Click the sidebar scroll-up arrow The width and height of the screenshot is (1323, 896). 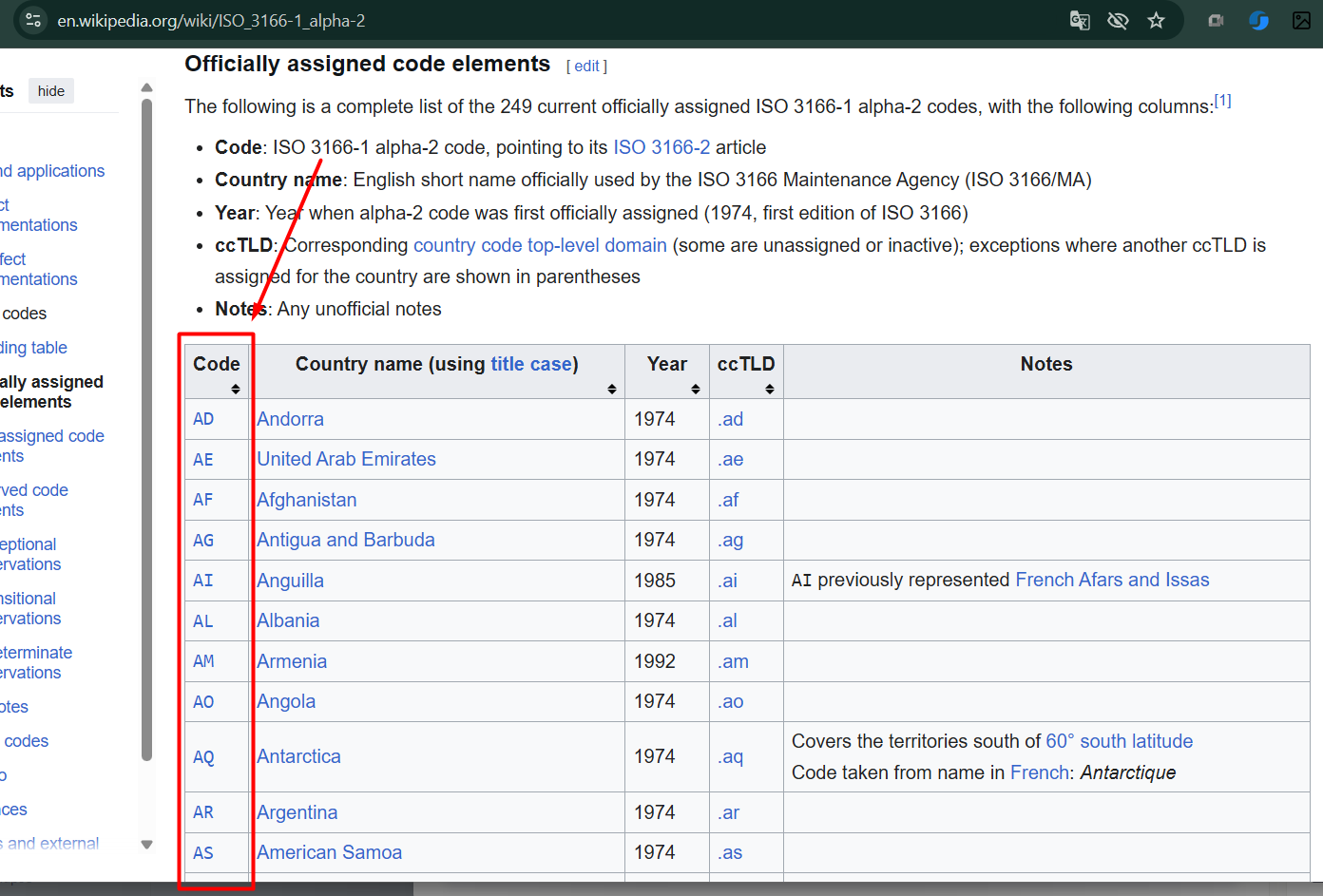[x=146, y=87]
